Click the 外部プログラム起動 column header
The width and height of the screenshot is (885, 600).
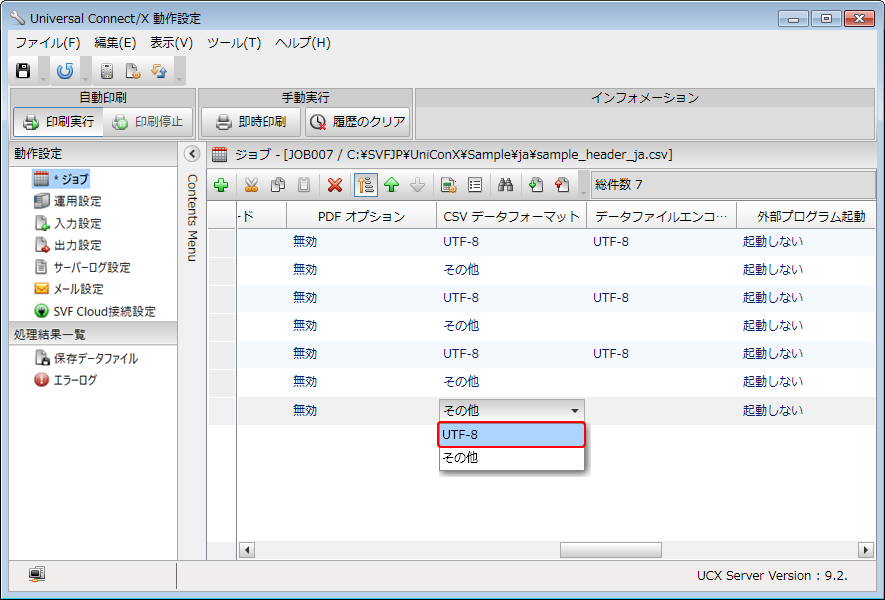[806, 216]
